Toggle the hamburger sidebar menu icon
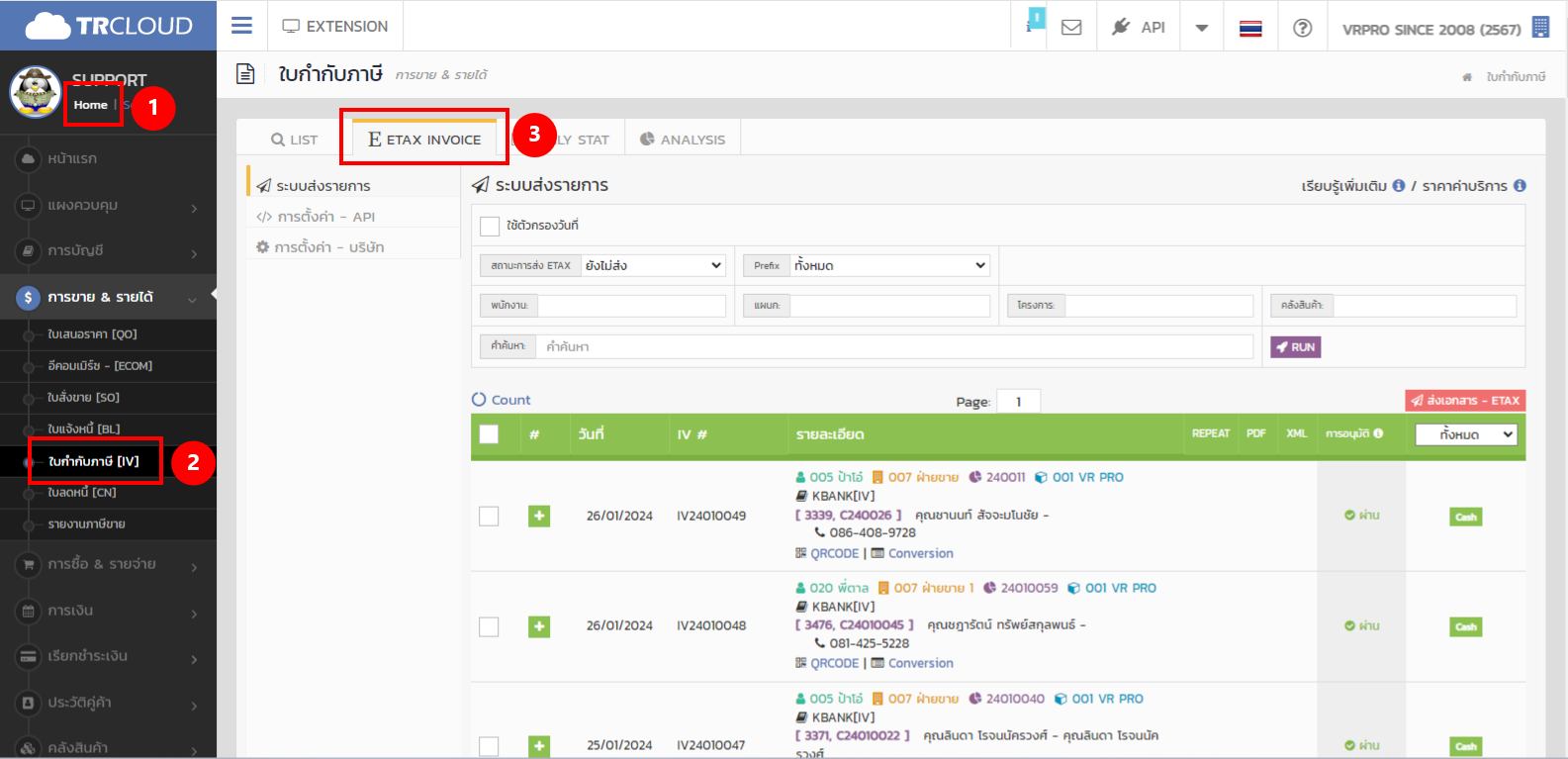This screenshot has height=759, width=1568. click(241, 26)
